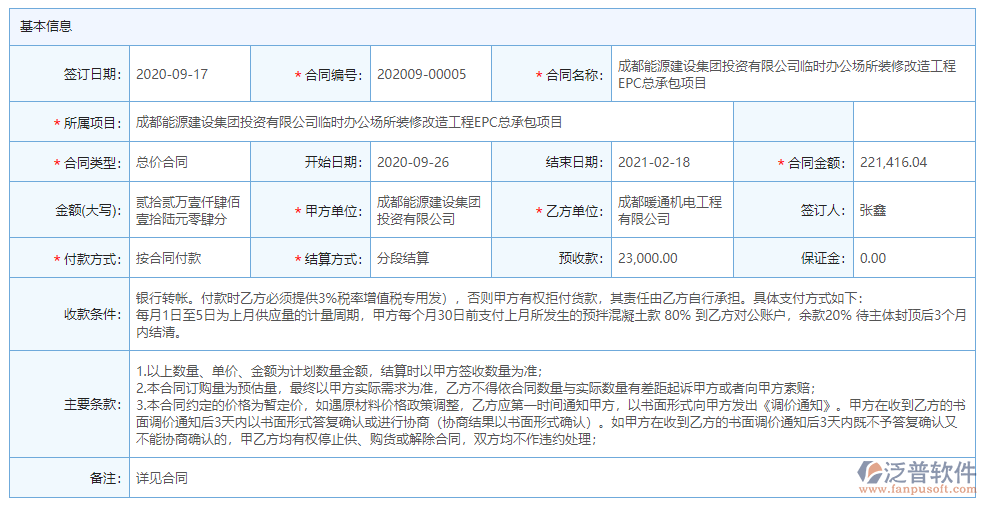Click the 合同编号 value 202009-00005
Viewport: 987px width, 505px height.
[x=421, y=74]
